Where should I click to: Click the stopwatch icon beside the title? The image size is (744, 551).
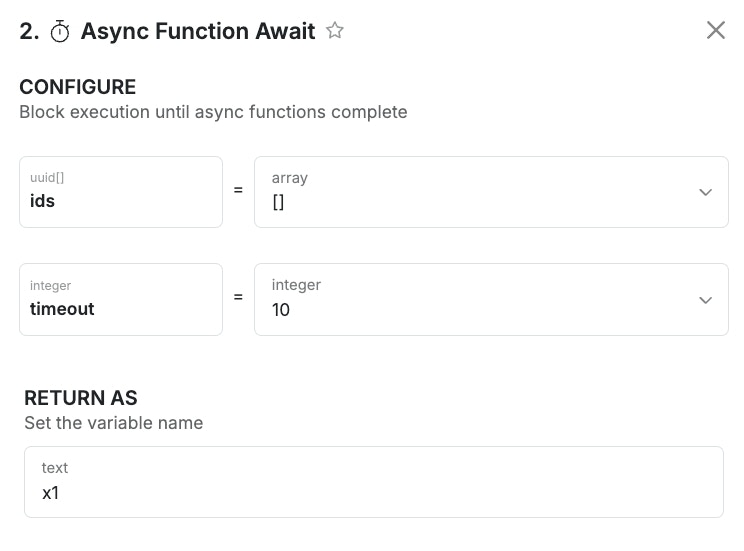coord(60,32)
